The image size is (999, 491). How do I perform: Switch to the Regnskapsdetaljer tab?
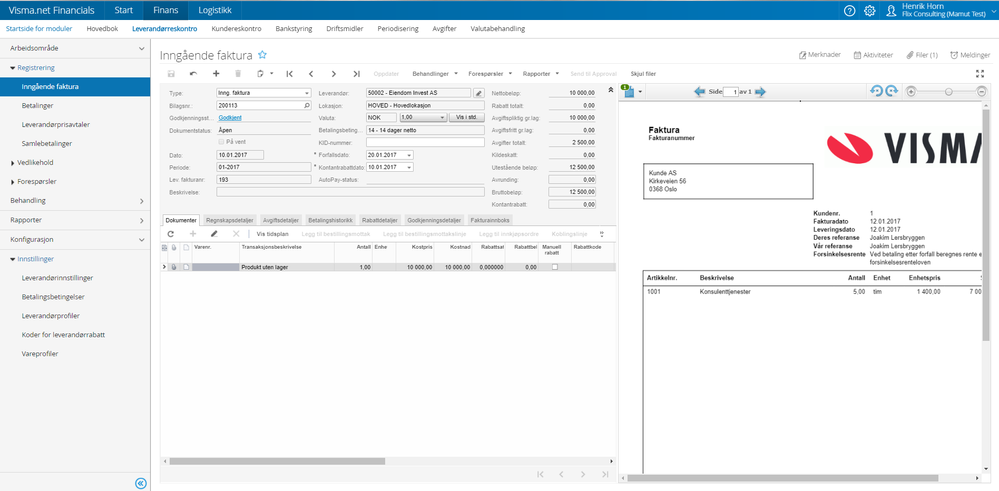229,220
